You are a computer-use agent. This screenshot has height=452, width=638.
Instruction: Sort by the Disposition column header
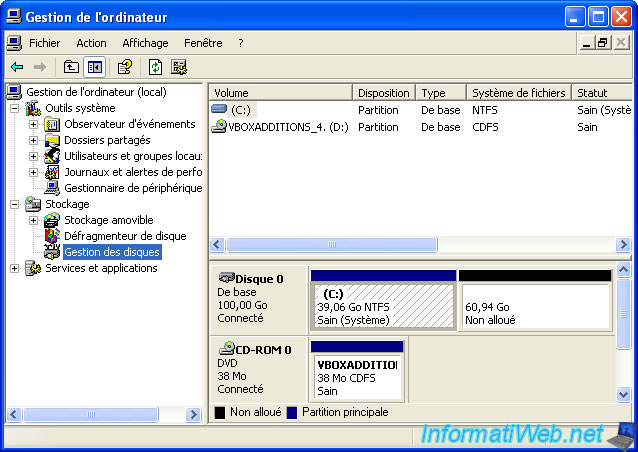384,93
